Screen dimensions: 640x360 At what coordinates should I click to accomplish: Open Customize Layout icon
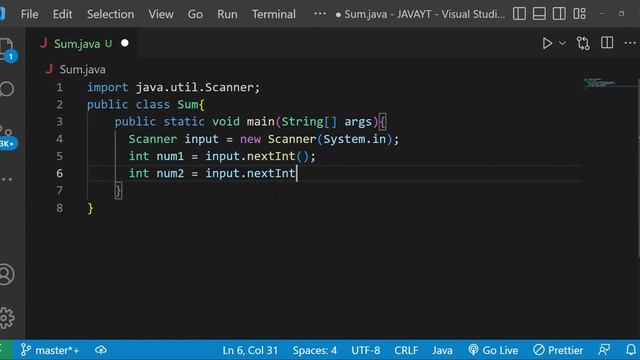point(579,14)
